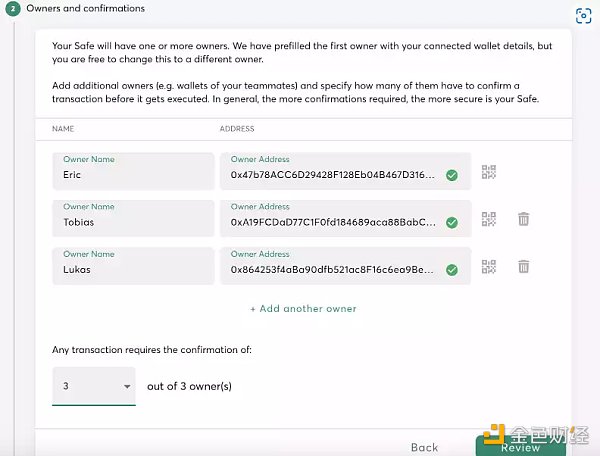Scan QR code for Eric's address
The image size is (600, 456).
[x=489, y=172]
